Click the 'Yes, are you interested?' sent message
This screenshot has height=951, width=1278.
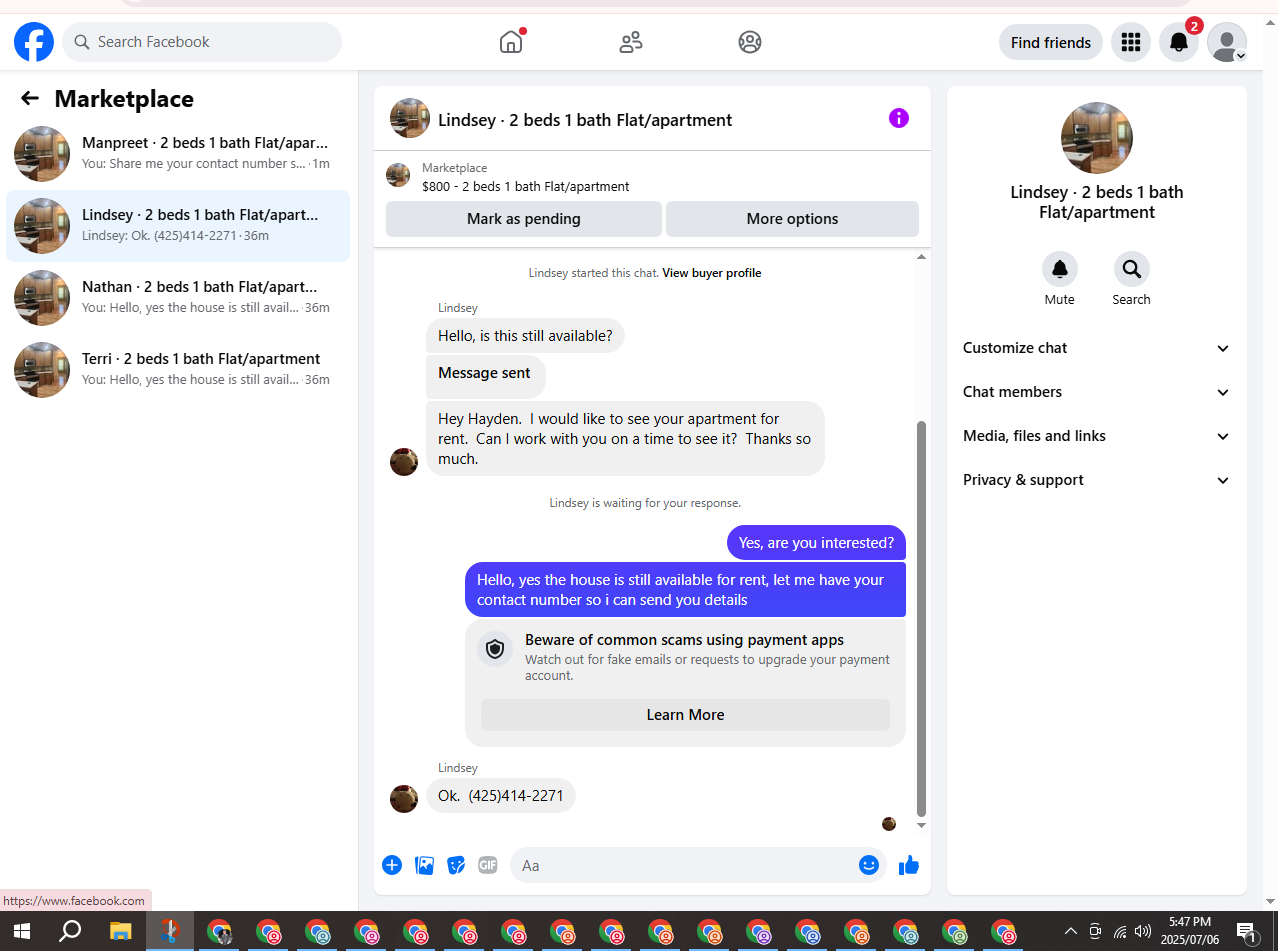click(816, 543)
